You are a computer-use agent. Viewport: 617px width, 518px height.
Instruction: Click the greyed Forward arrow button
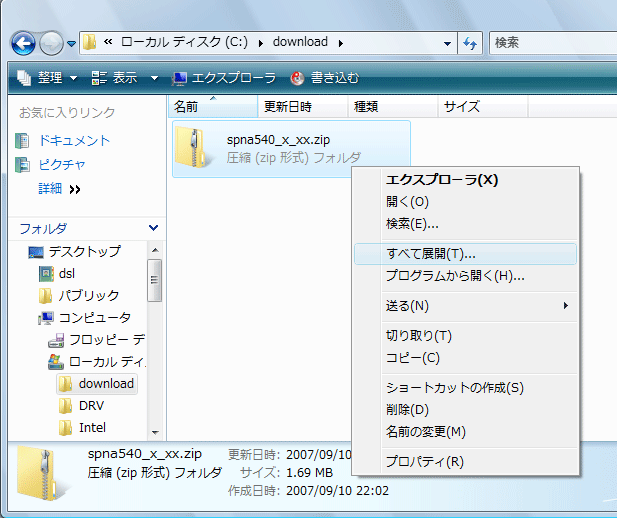51,43
